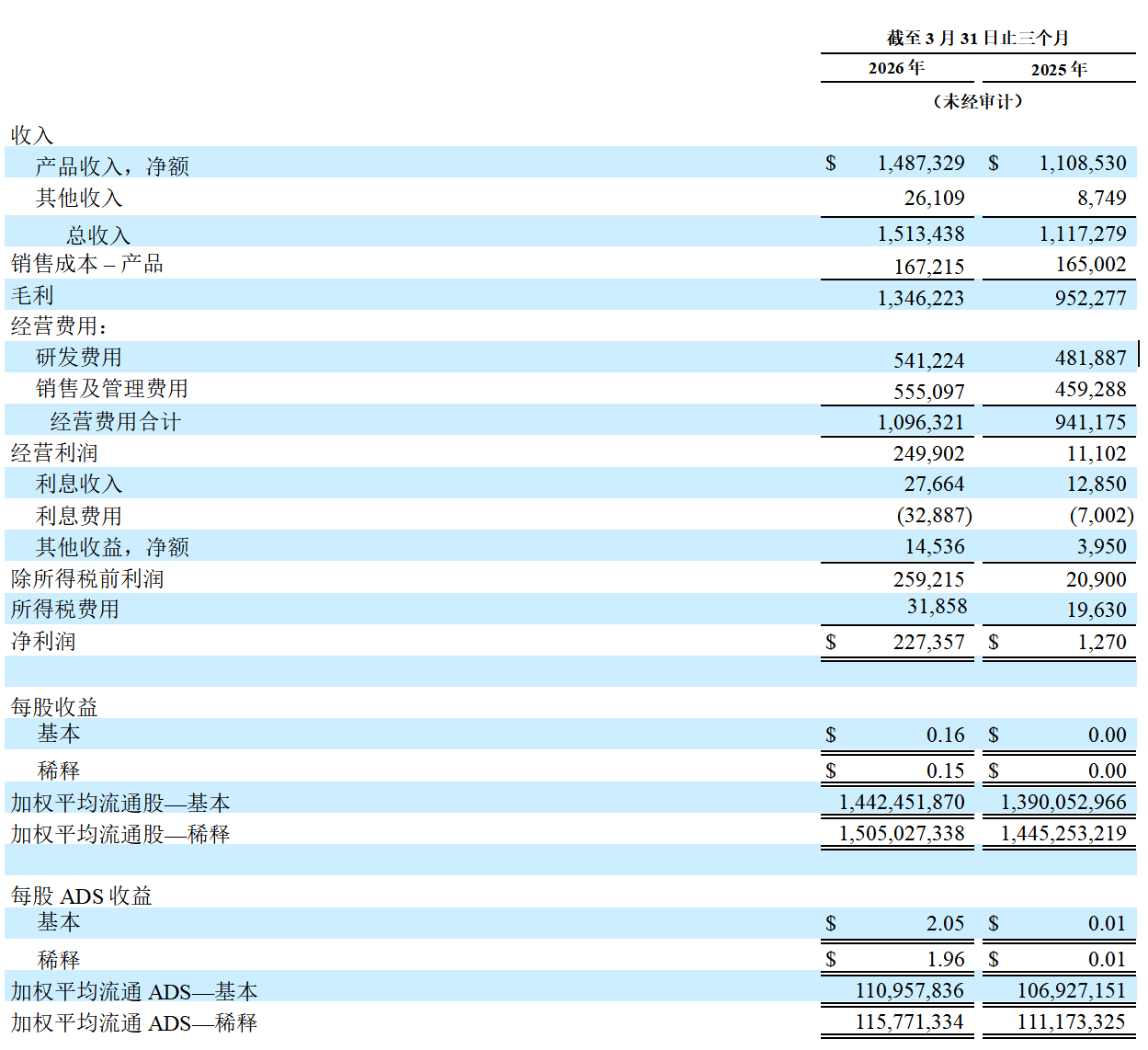Click the 每股收益 section label

(x=54, y=707)
